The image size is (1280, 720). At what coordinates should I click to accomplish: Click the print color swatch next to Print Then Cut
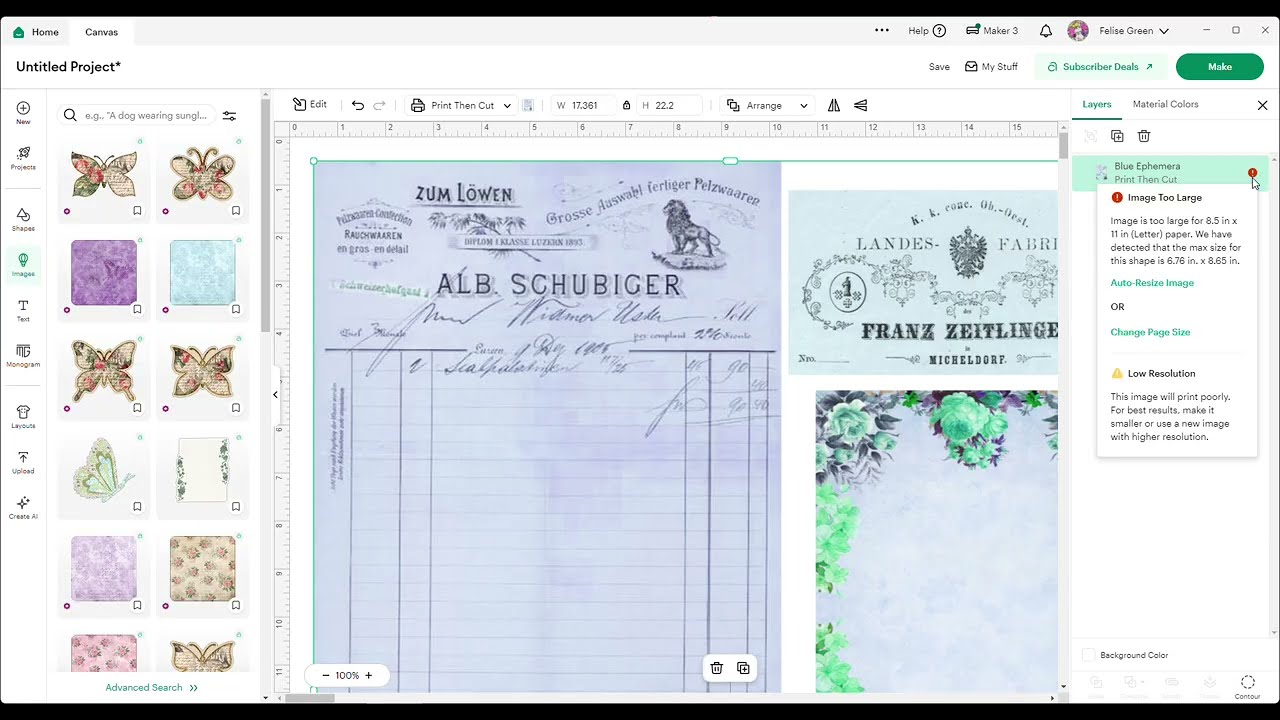529,105
